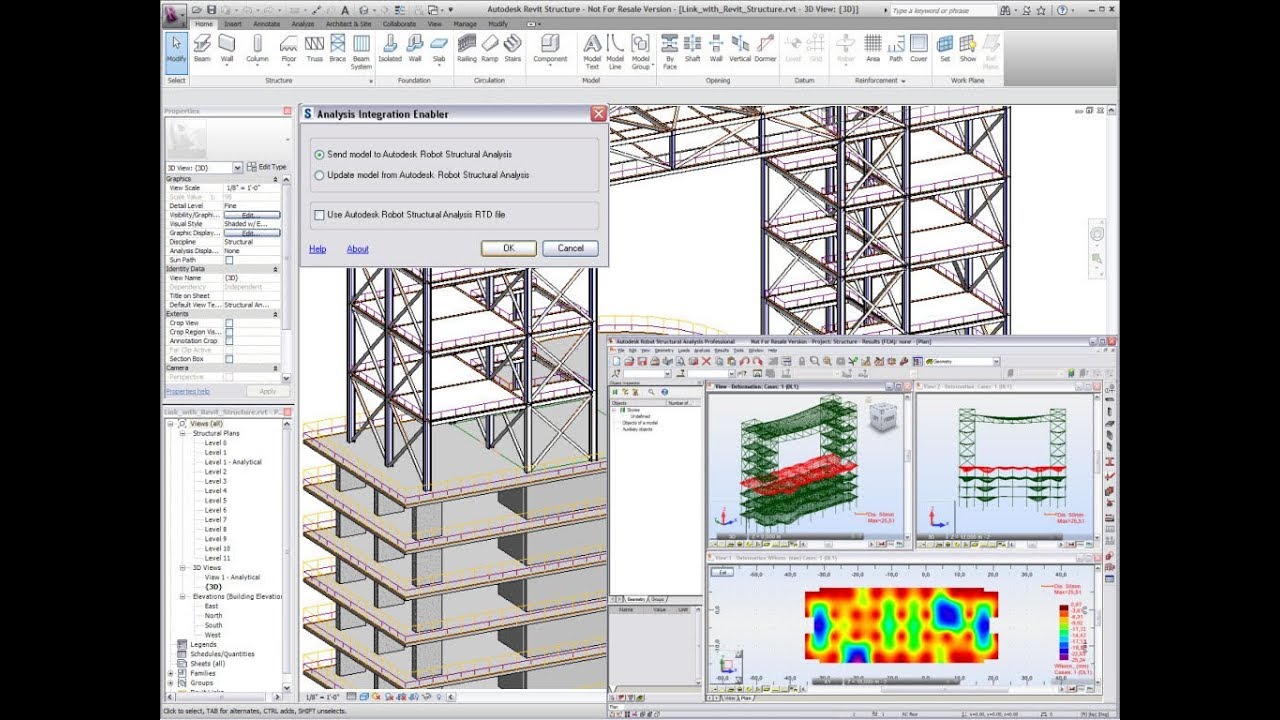Select the Model Text tool

pyautogui.click(x=592, y=51)
